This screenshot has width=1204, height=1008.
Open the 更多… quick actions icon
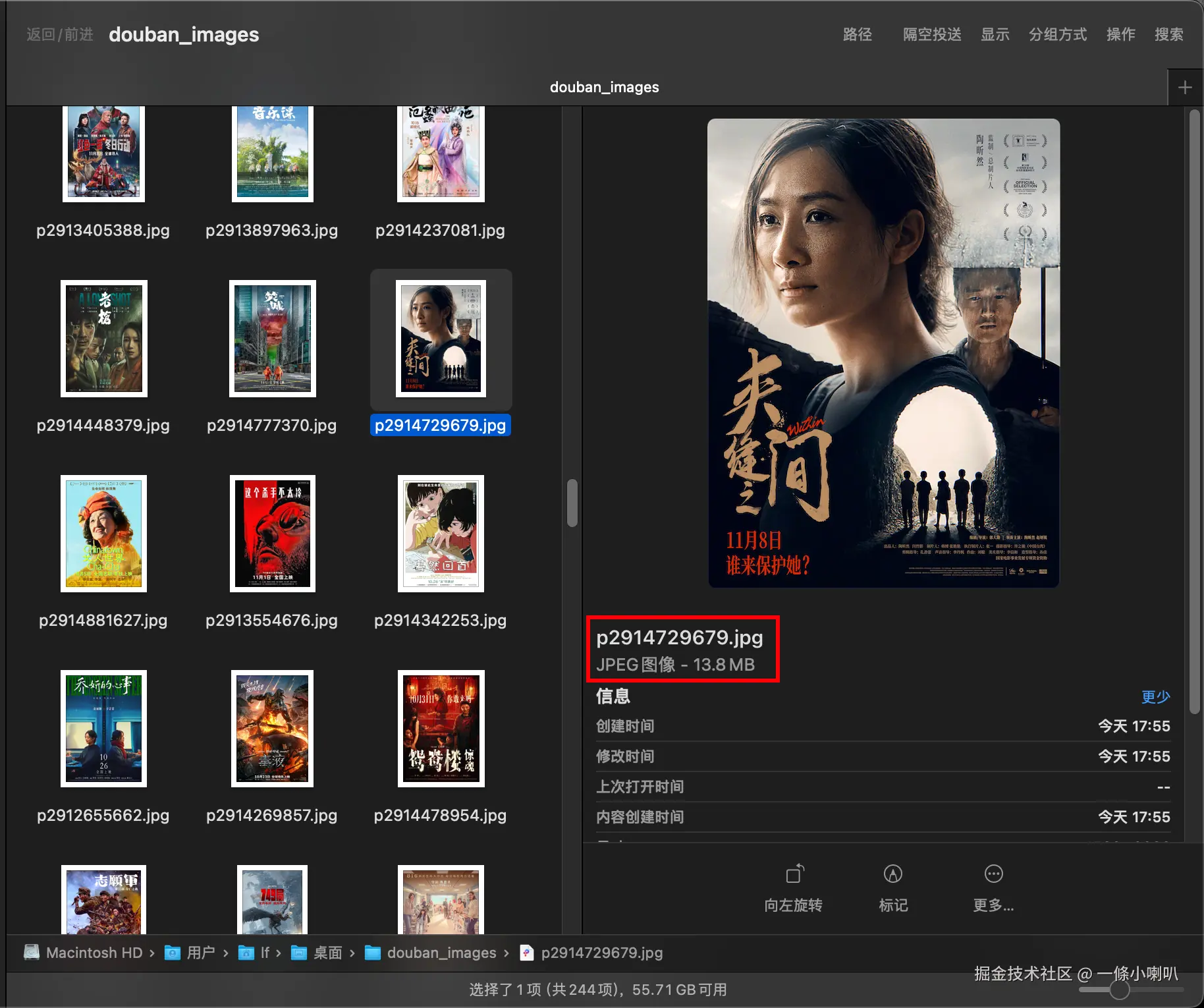click(x=994, y=874)
